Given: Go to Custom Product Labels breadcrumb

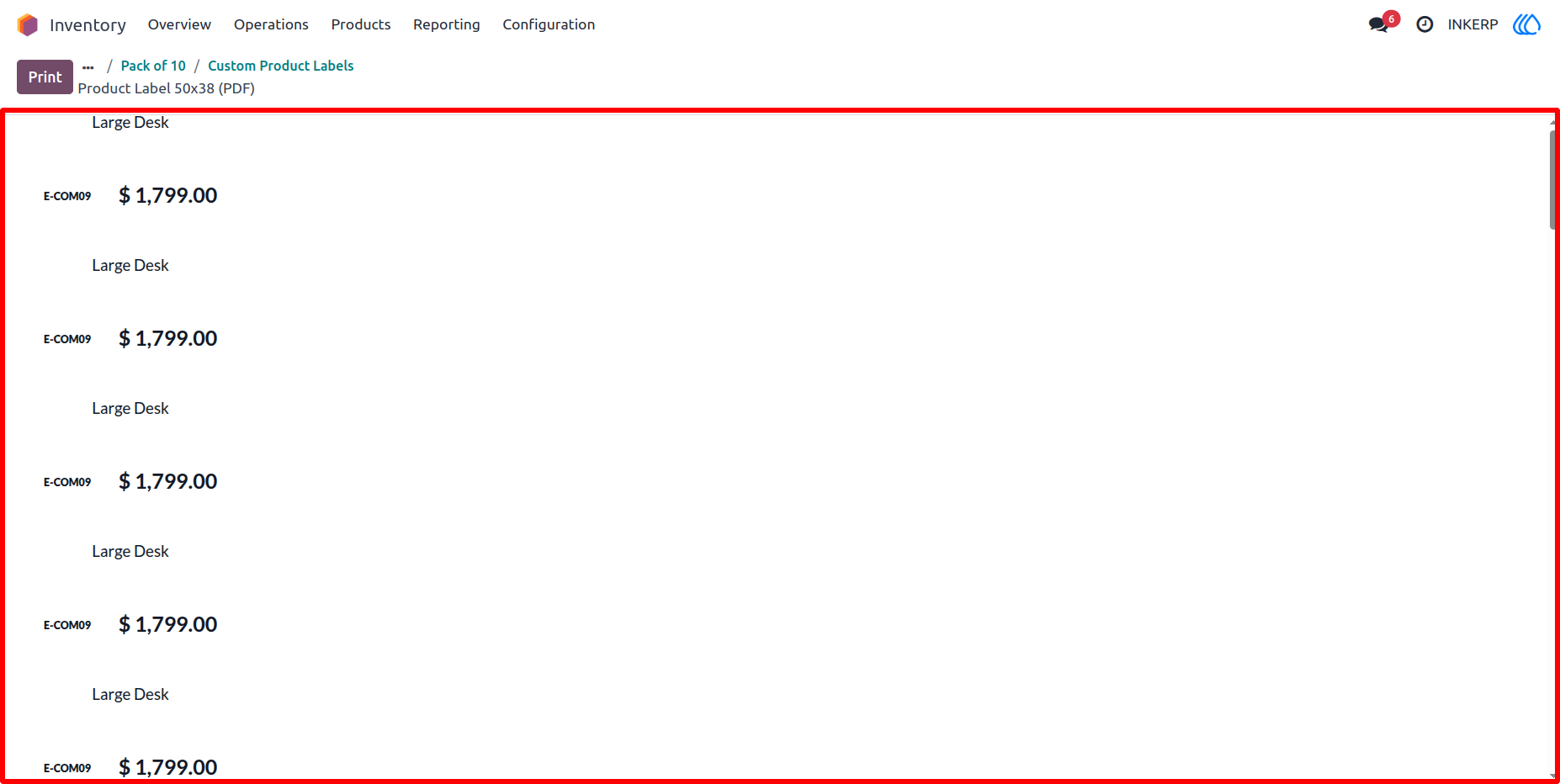Looking at the screenshot, I should 281,66.
